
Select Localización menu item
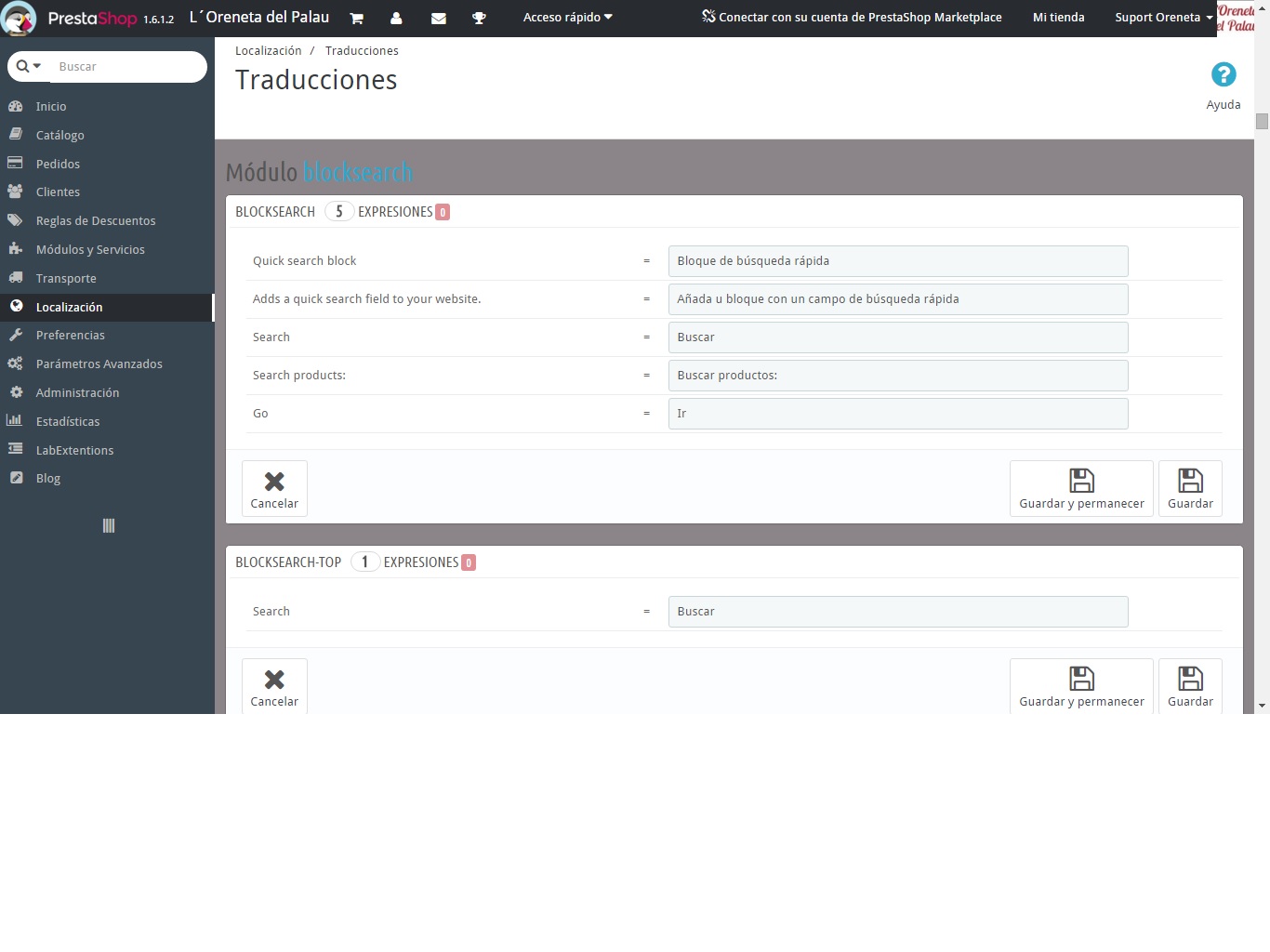tap(107, 307)
